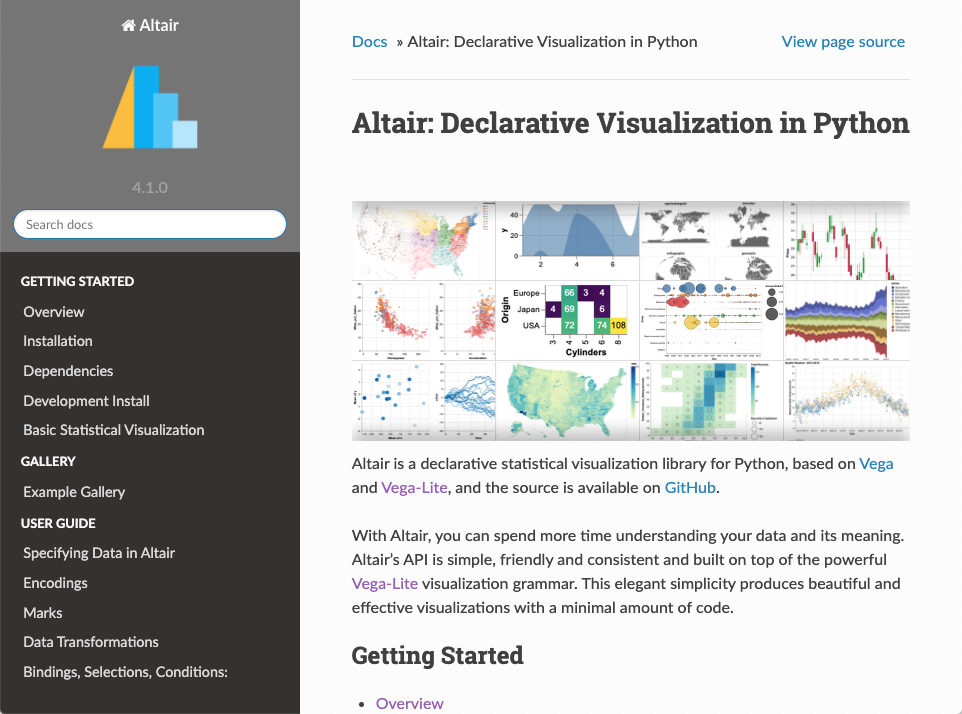The image size is (962, 714).
Task: Click the Altair bar-chart logo
Action: click(150, 107)
